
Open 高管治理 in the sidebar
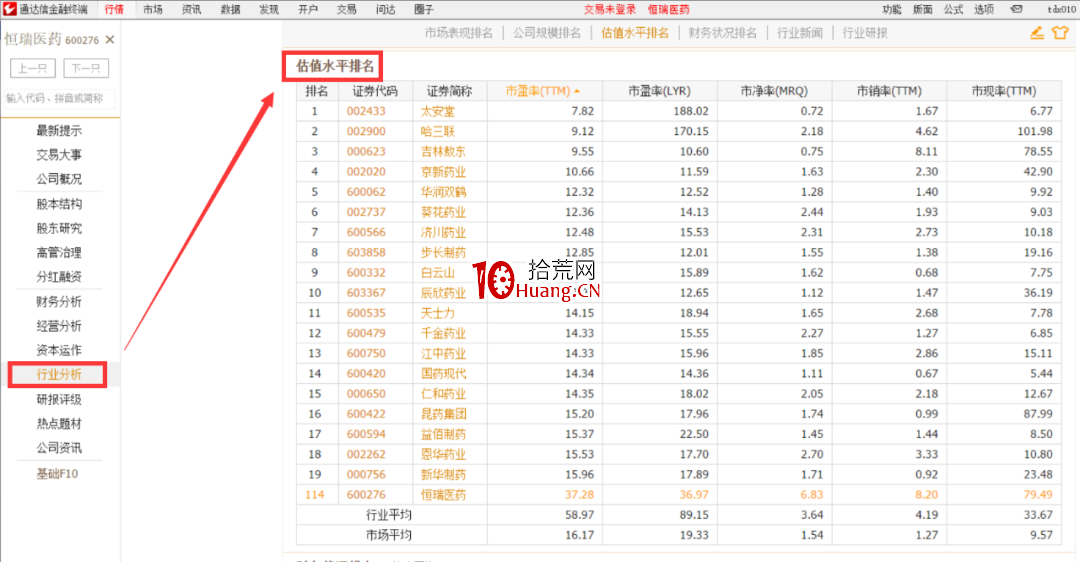point(59,252)
